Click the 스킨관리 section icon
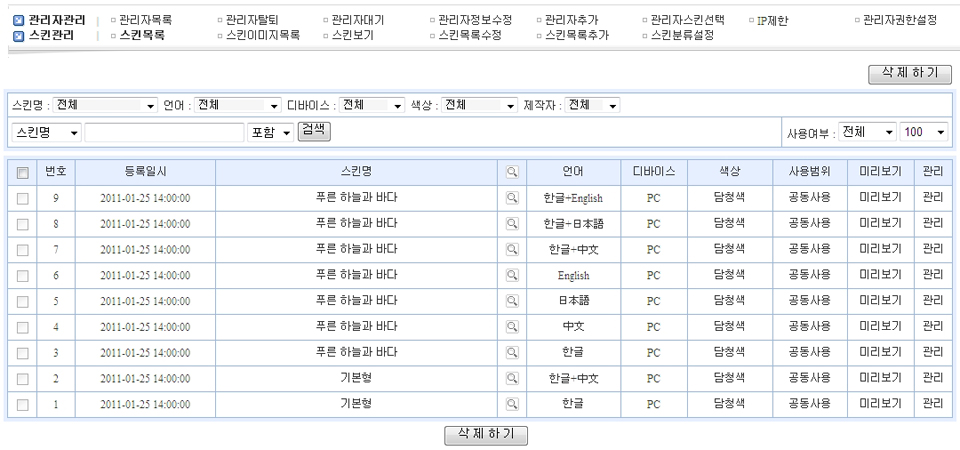The width and height of the screenshot is (960, 450). (x=19, y=36)
